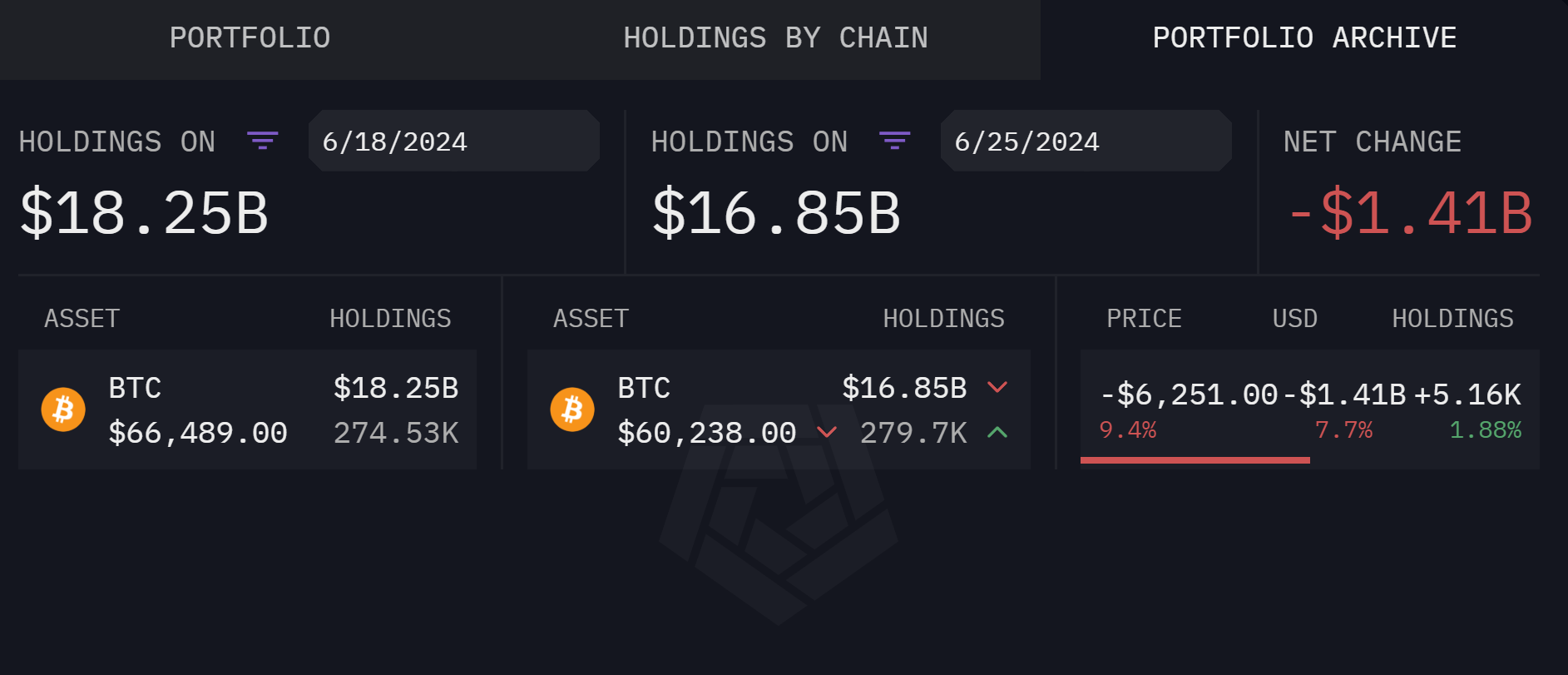Open filter icon beside 6/18/2024 date
1568x675 pixels.
(x=263, y=141)
